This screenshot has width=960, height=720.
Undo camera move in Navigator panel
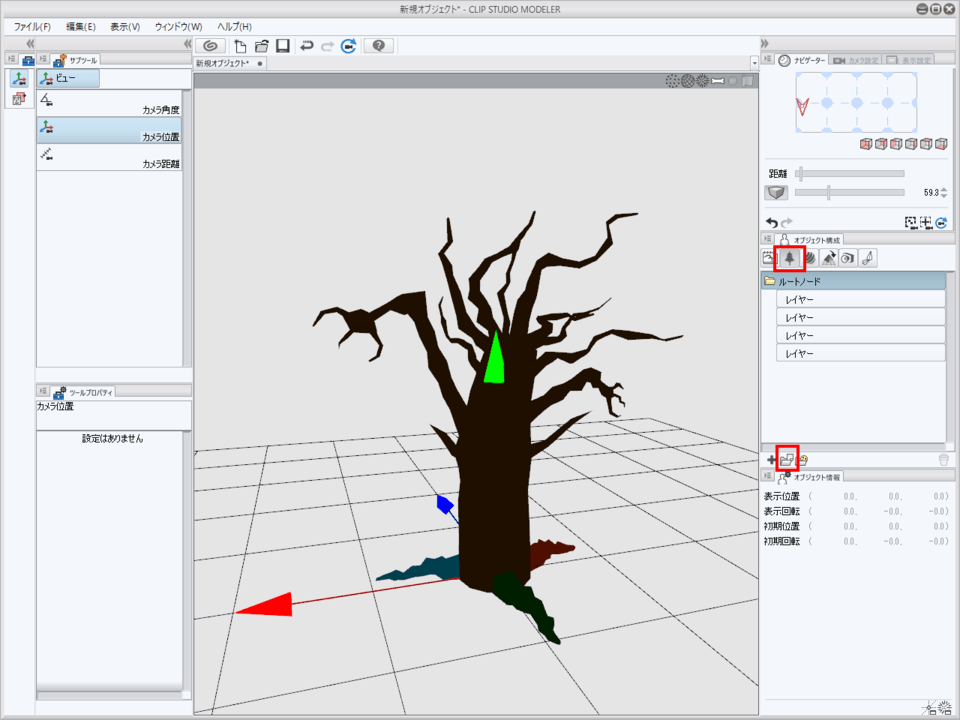[772, 222]
